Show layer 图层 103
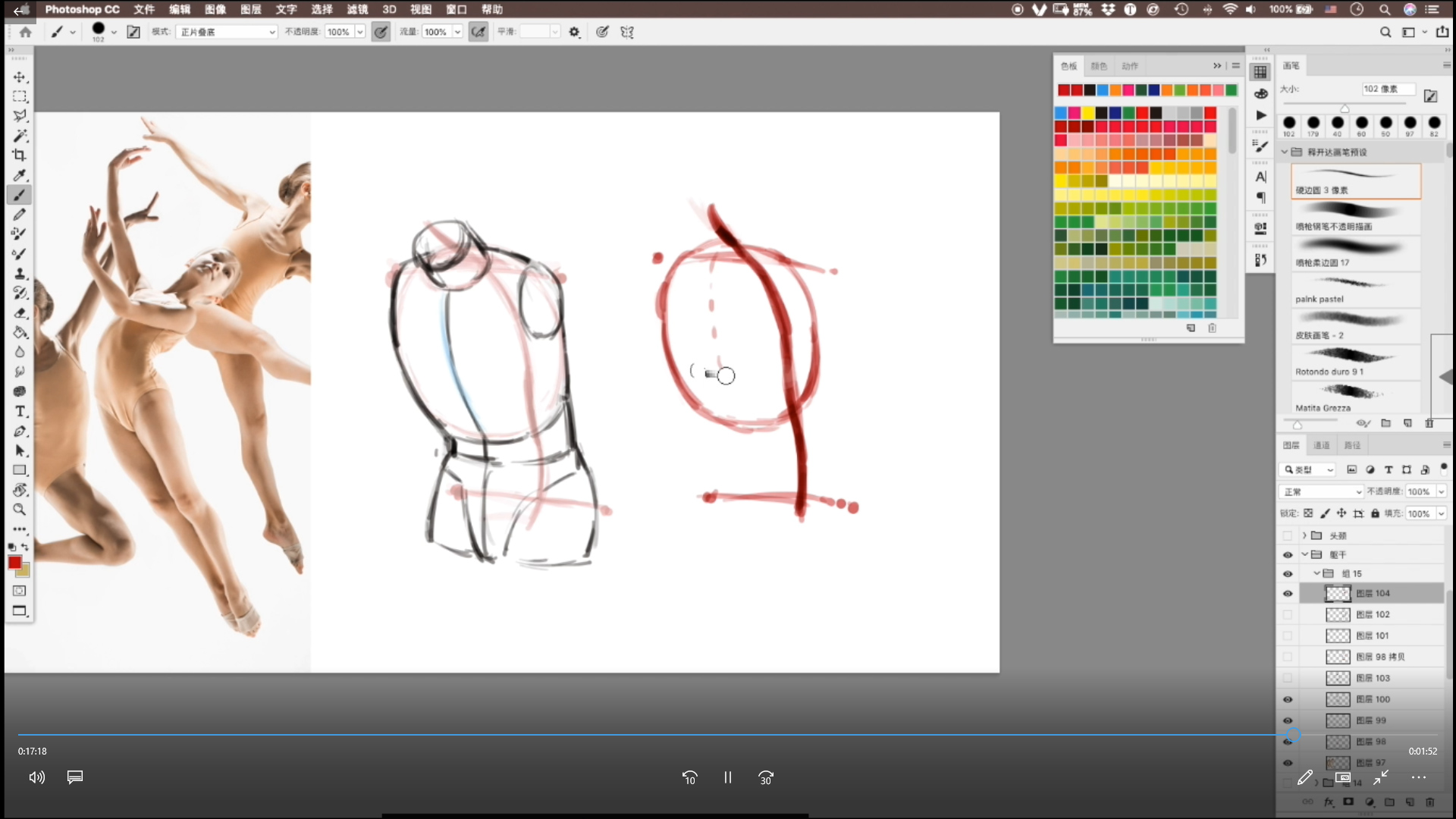1456x819 pixels. [x=1288, y=679]
